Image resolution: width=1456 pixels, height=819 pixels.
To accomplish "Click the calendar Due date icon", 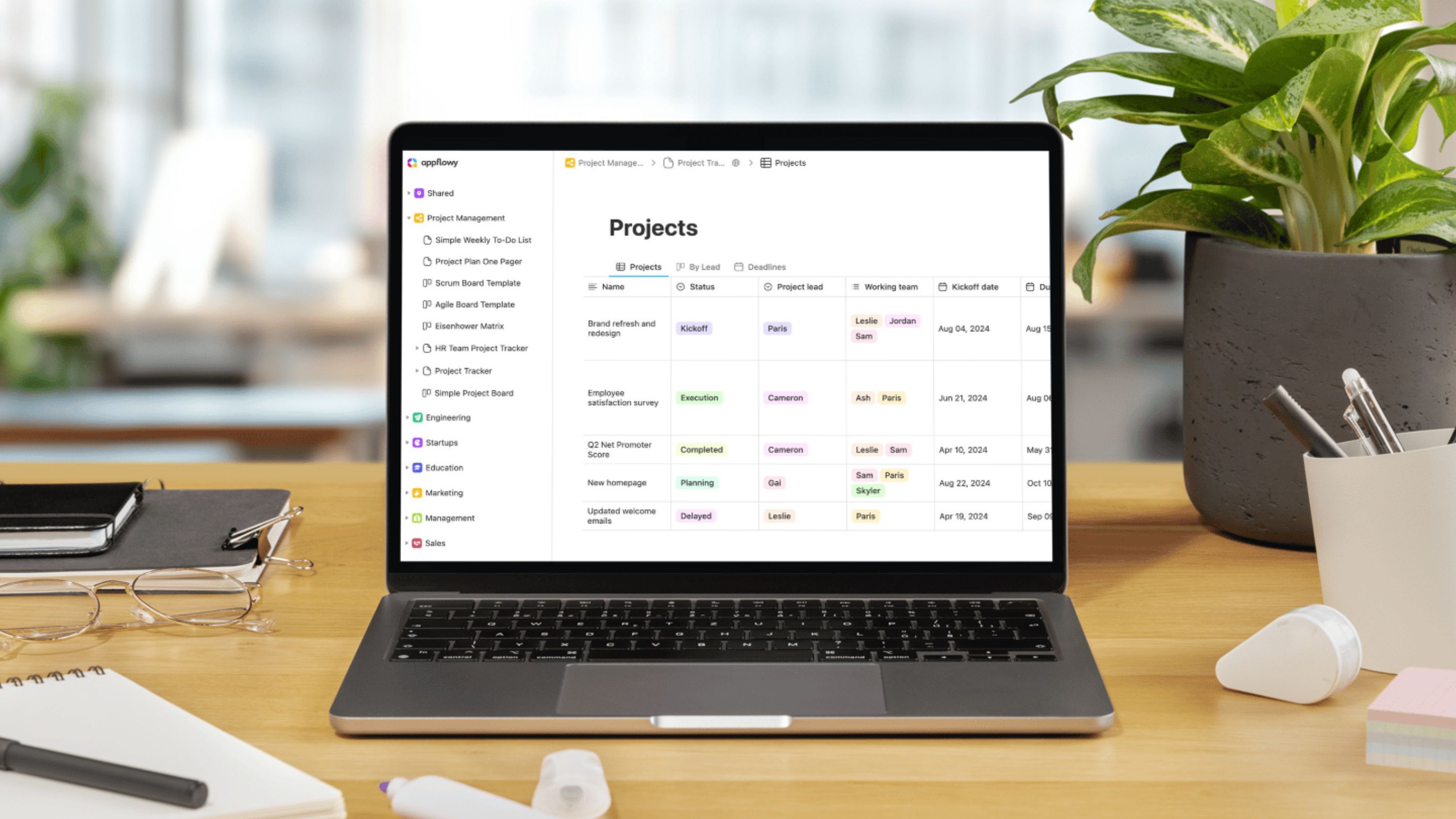I will (1030, 287).
